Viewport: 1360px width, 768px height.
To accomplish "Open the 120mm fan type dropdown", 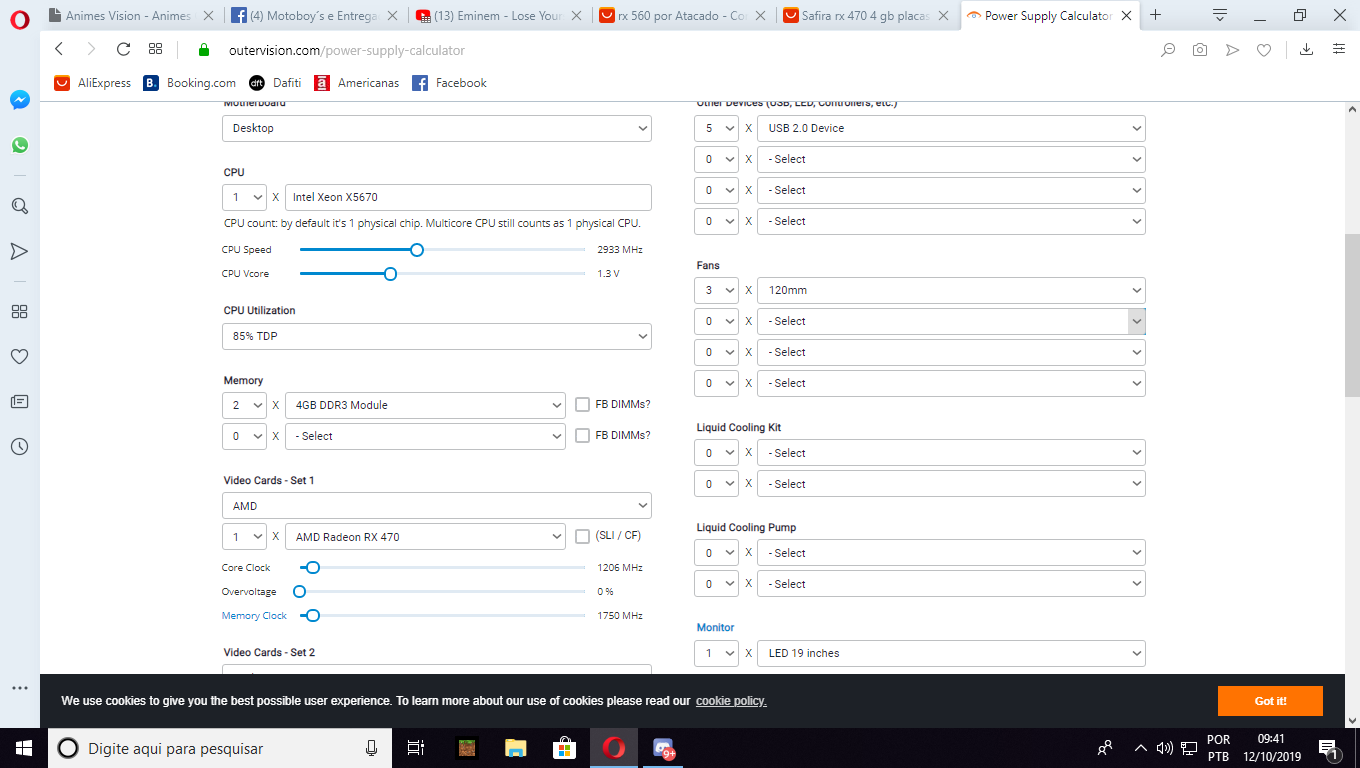I will (x=951, y=290).
